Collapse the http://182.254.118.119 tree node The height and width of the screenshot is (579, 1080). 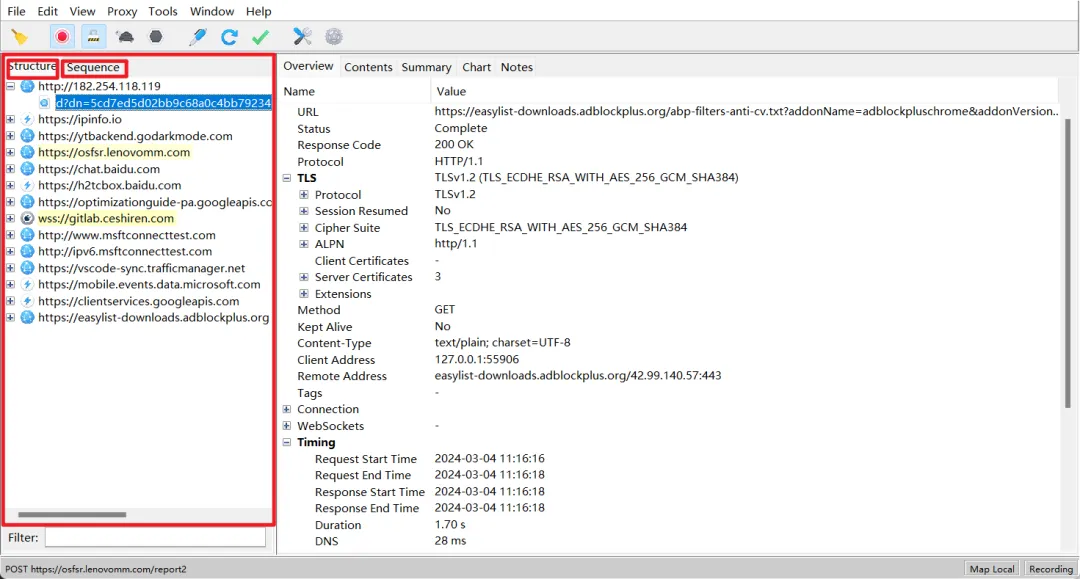[10, 86]
